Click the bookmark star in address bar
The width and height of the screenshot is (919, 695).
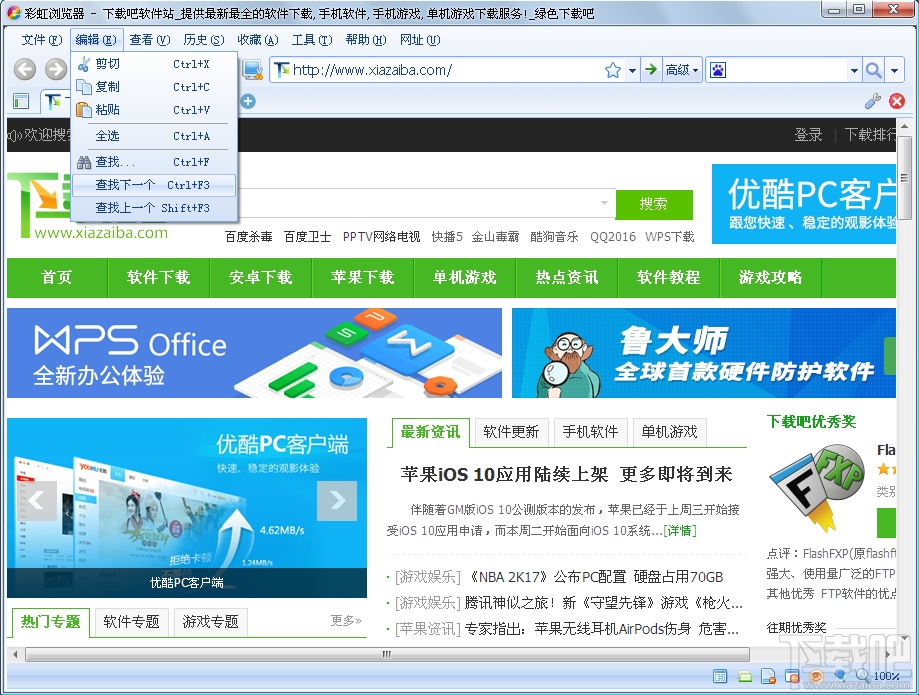(613, 70)
